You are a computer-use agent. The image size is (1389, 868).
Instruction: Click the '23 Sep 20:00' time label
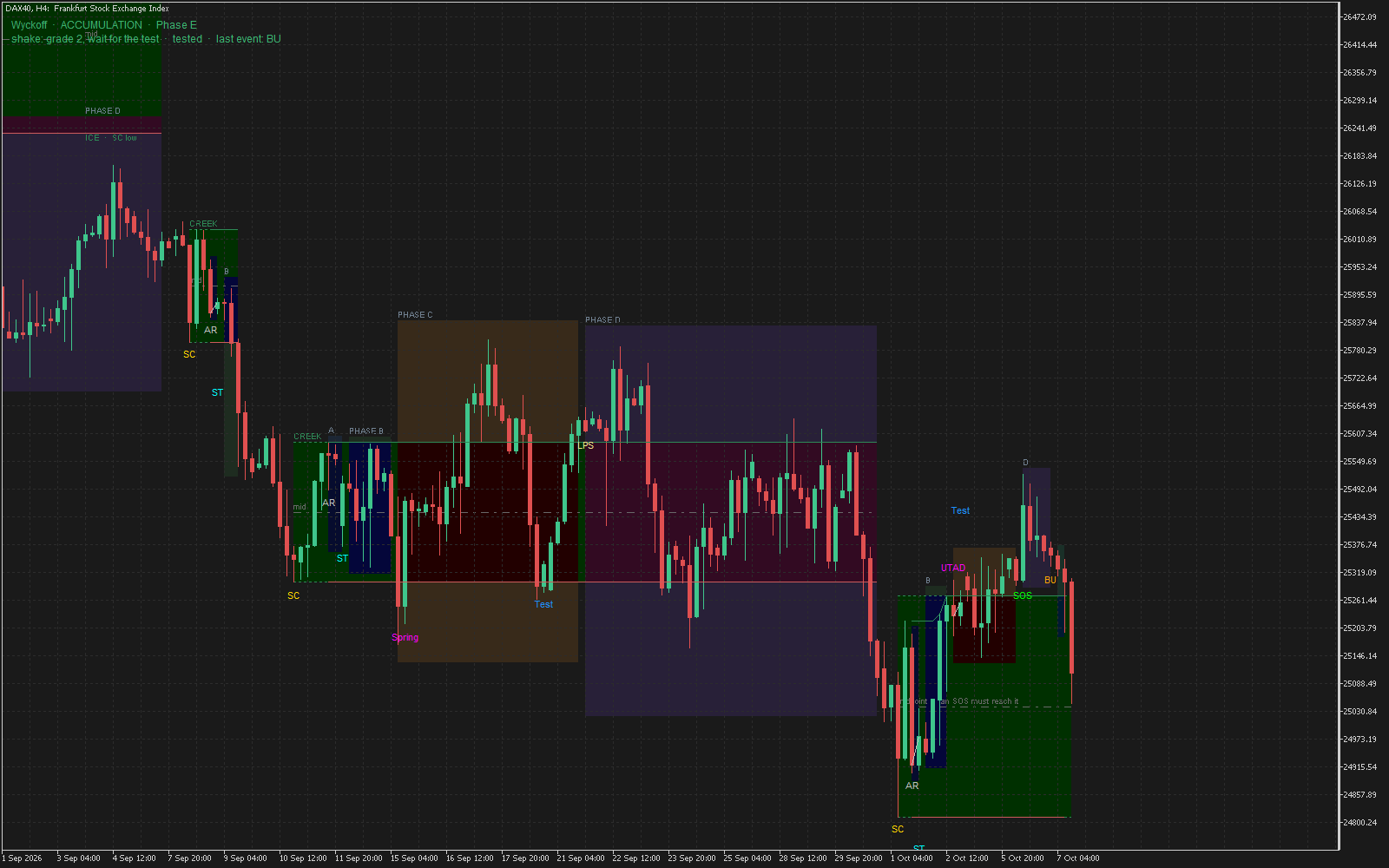[x=692, y=858]
